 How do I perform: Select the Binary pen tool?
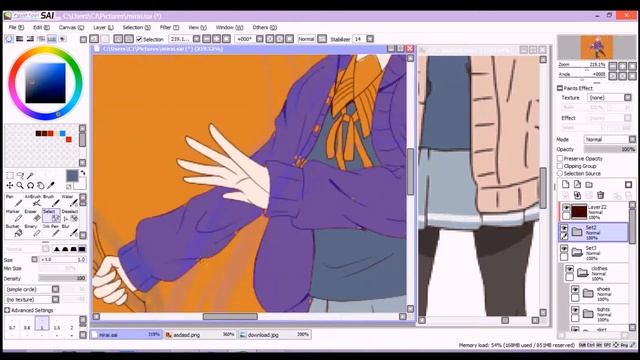[x=33, y=231]
